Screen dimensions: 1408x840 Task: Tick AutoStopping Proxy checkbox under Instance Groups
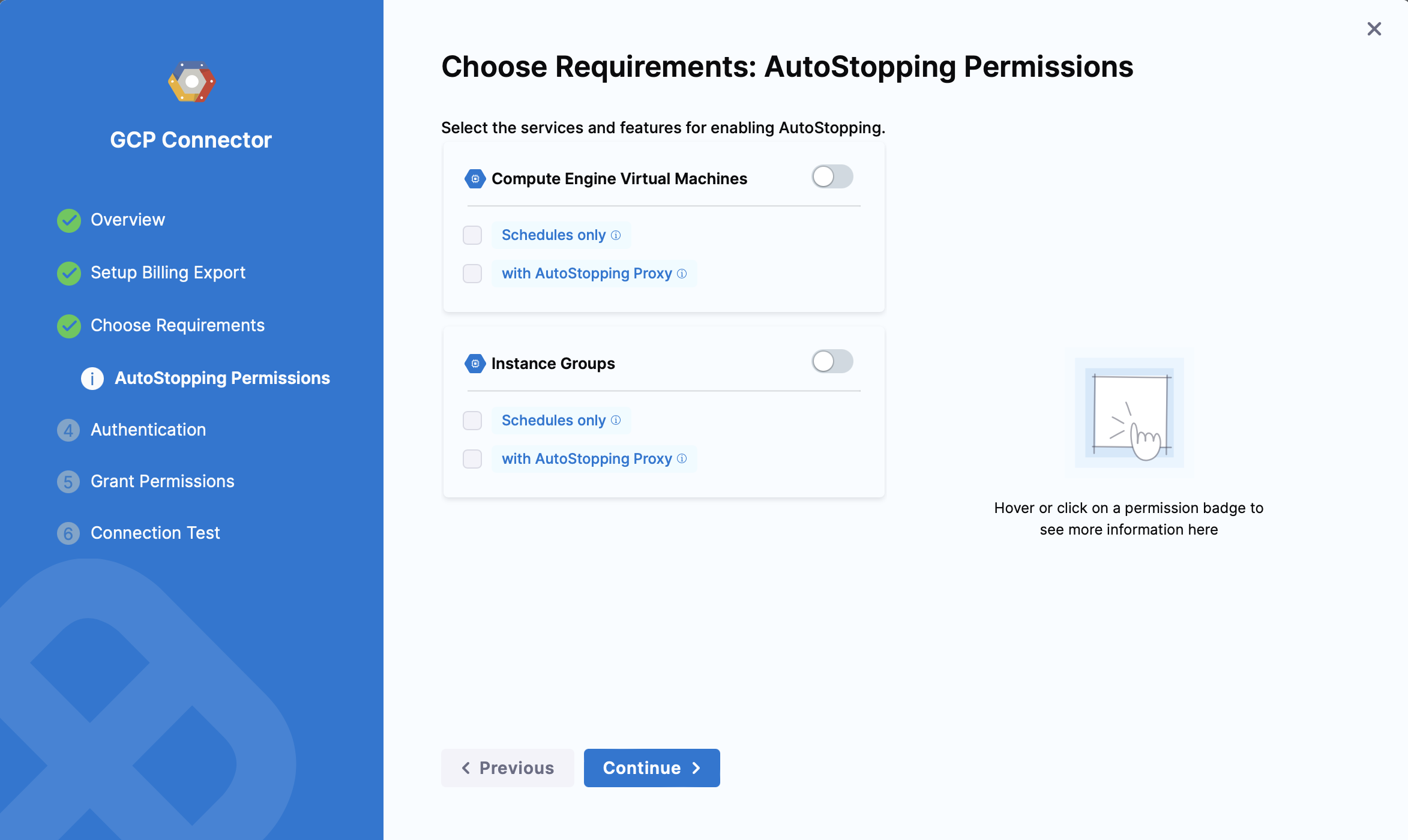click(x=472, y=459)
